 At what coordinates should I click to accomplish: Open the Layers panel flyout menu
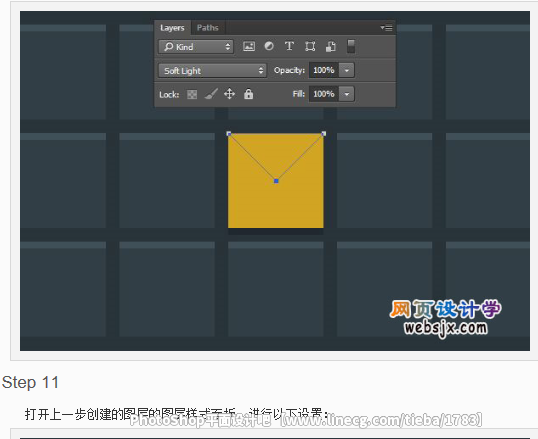[386, 28]
